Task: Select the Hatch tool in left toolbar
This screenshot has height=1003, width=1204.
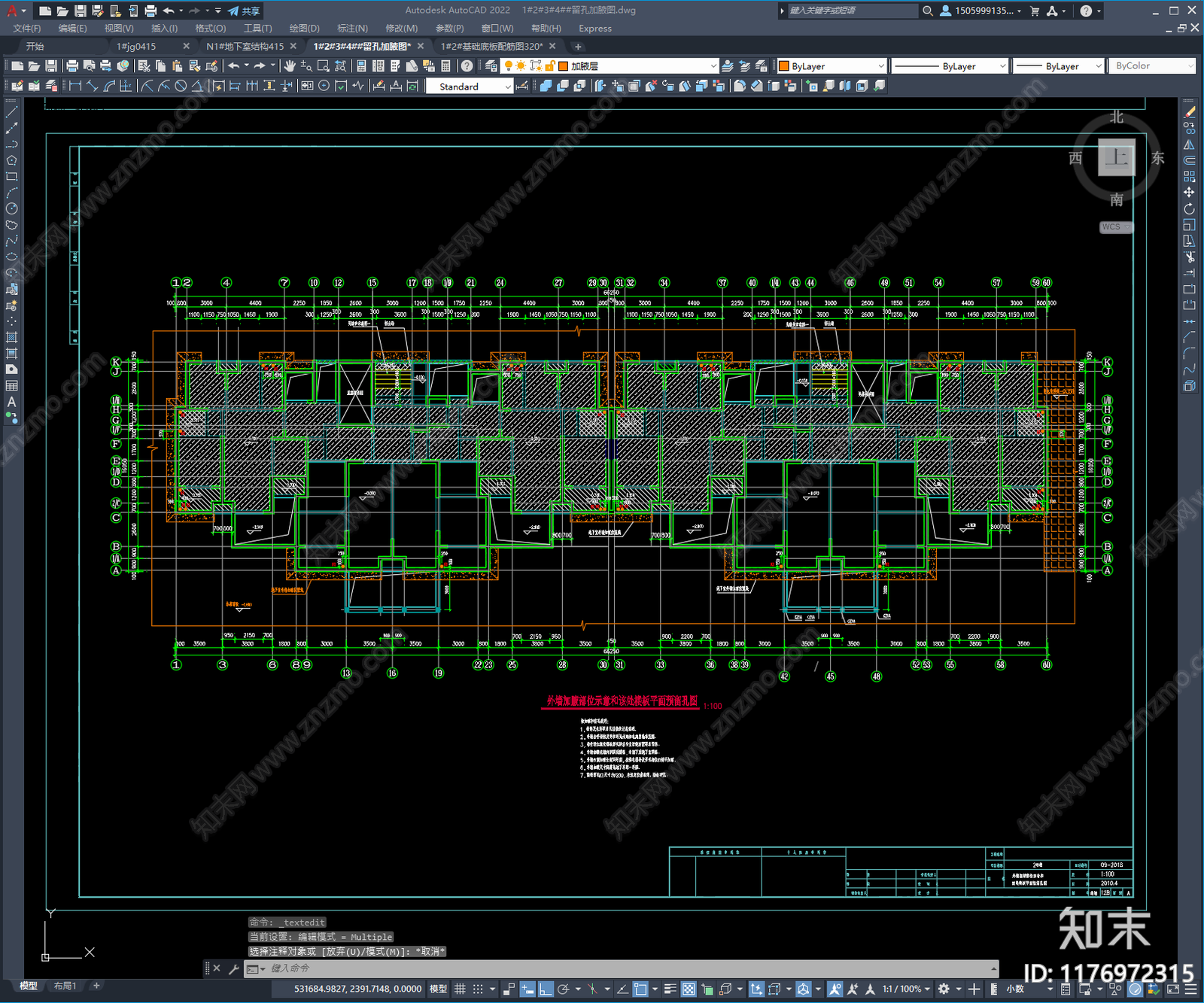Action: coord(11,337)
